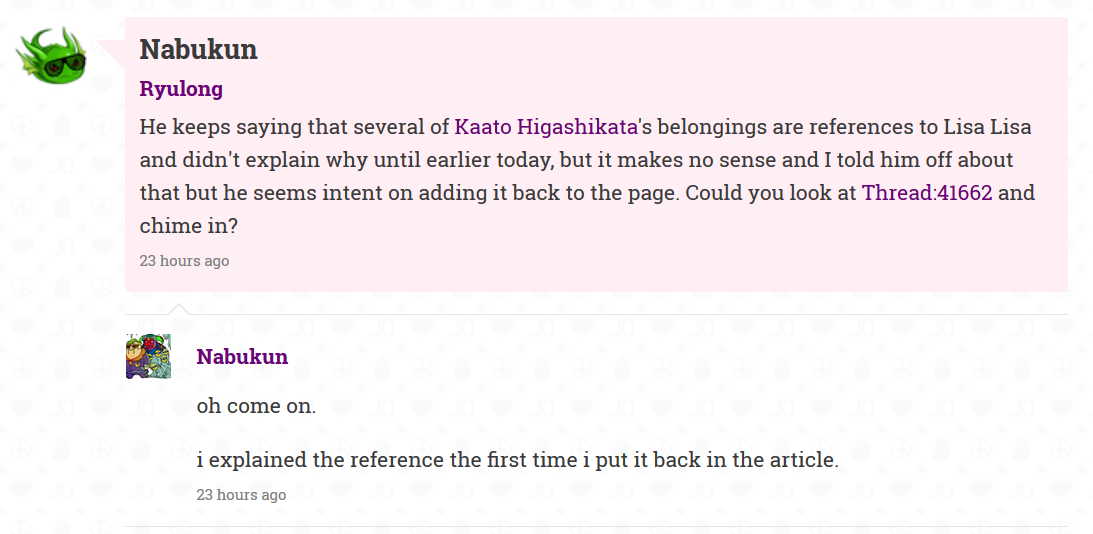Click the 'oh come on.' reply line
The width and height of the screenshot is (1093, 534).
point(256,406)
